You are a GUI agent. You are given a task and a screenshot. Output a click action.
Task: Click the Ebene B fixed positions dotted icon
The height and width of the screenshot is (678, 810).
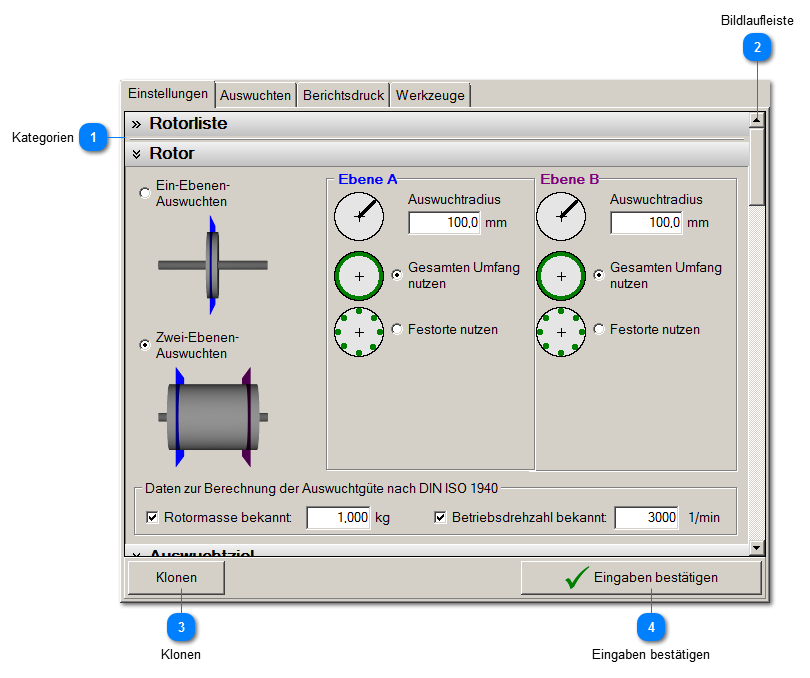[561, 331]
